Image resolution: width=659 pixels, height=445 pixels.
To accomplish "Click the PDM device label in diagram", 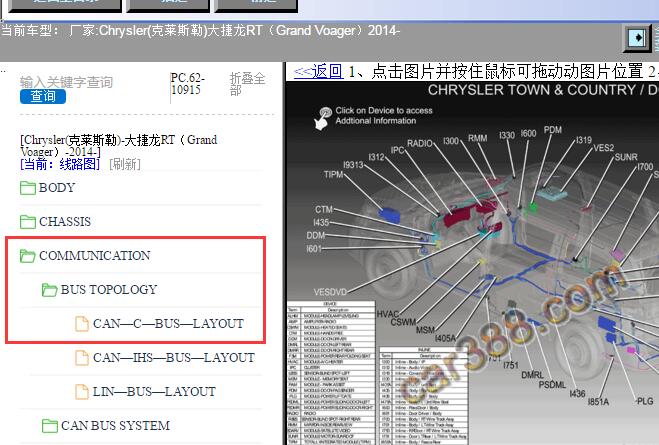I will tap(553, 130).
